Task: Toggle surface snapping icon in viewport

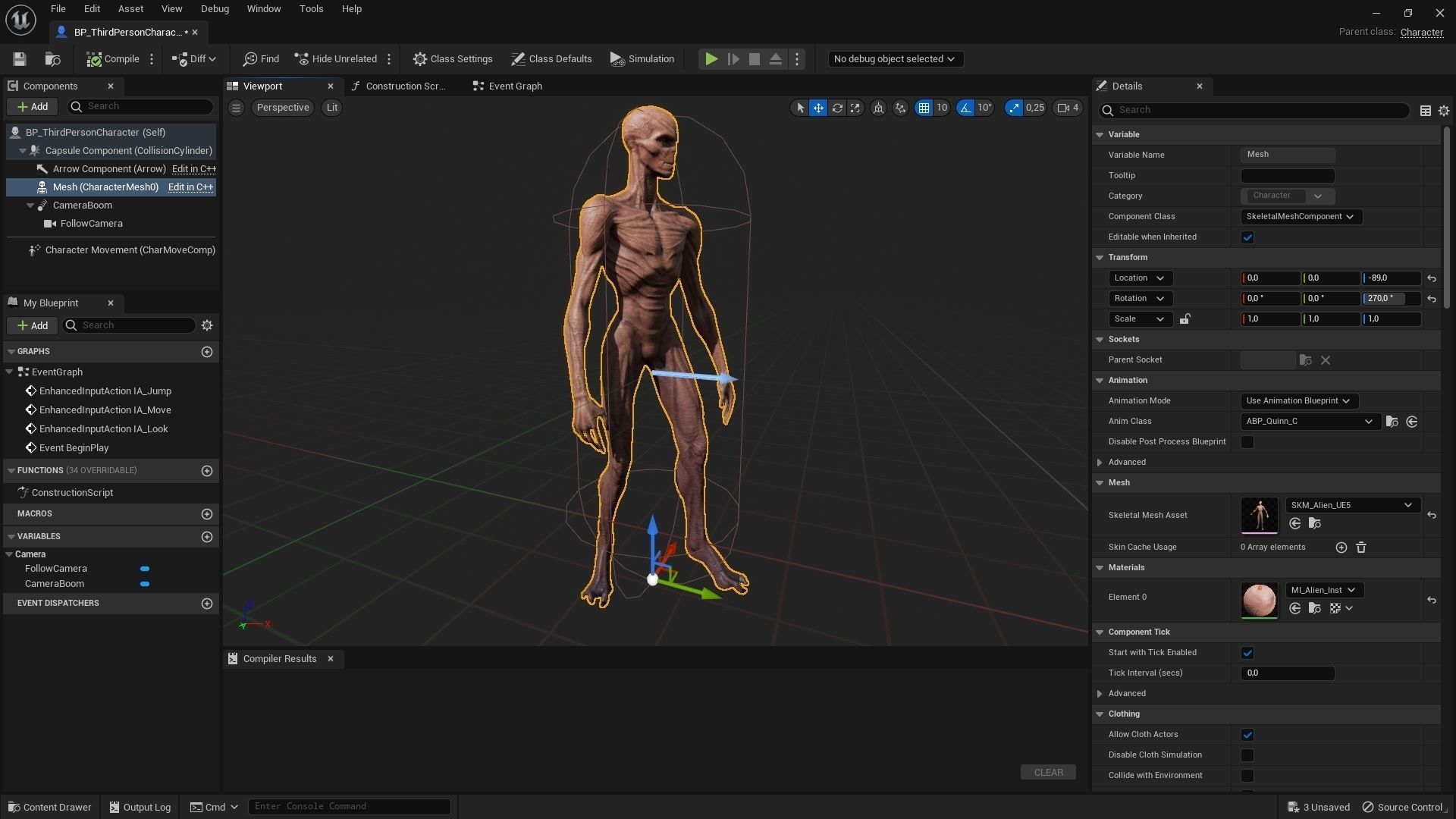Action: (x=900, y=108)
